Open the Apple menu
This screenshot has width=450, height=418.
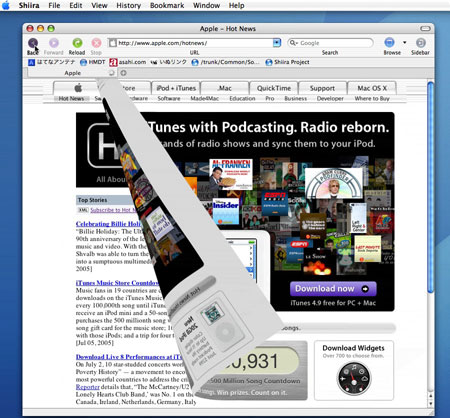(x=6, y=5)
